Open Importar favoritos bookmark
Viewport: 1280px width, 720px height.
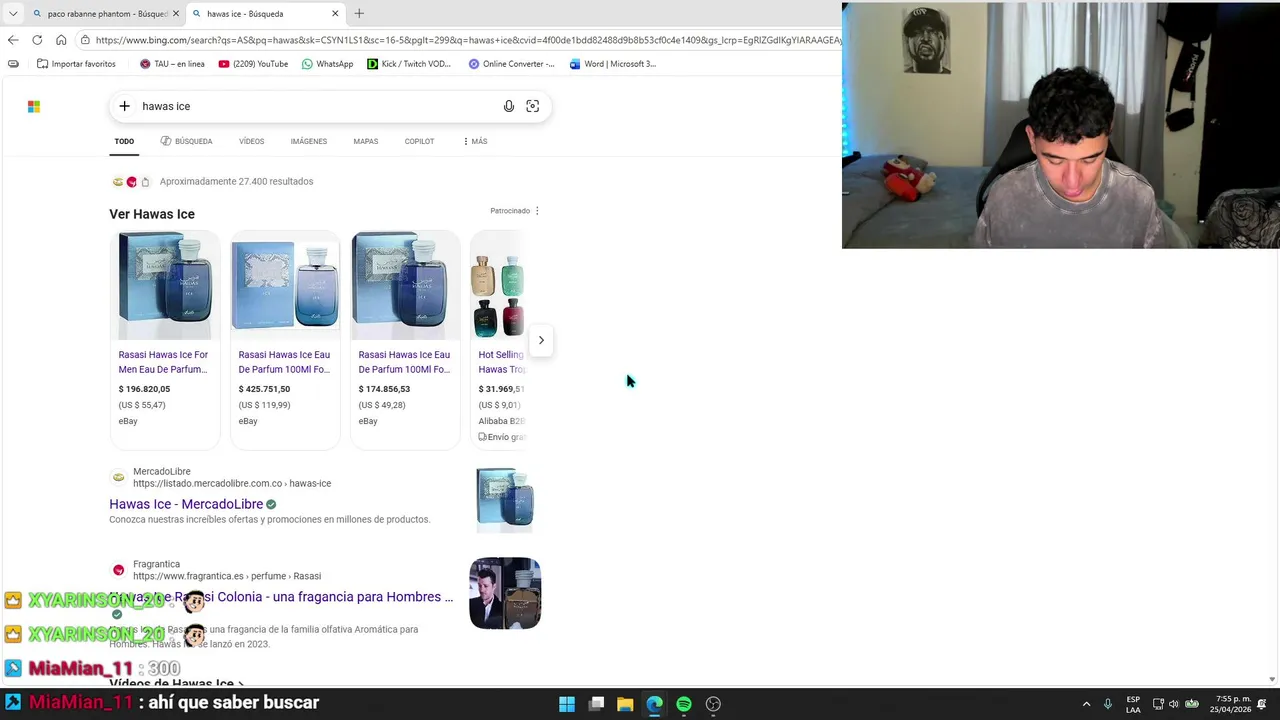click(x=76, y=64)
